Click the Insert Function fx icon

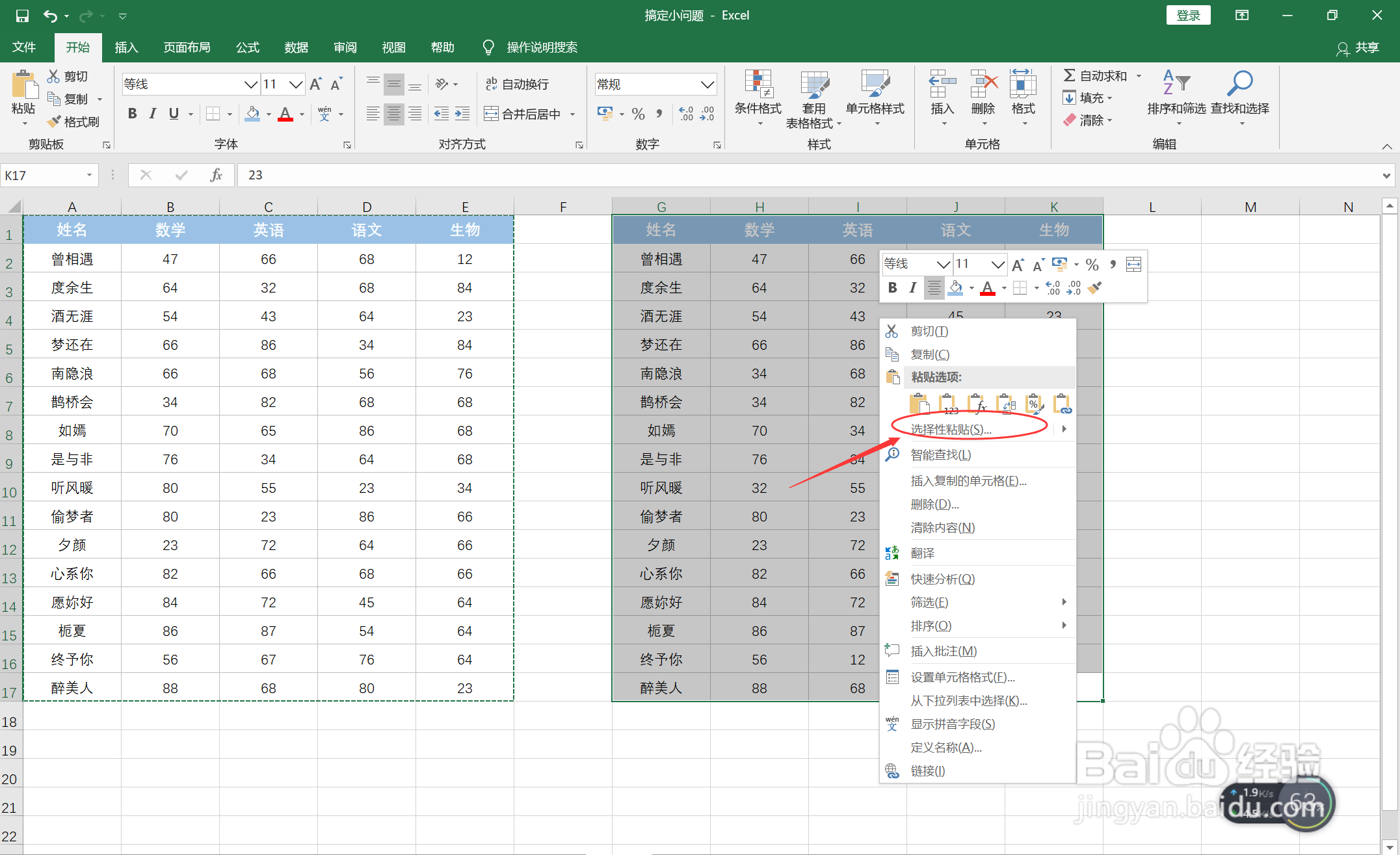(x=216, y=175)
